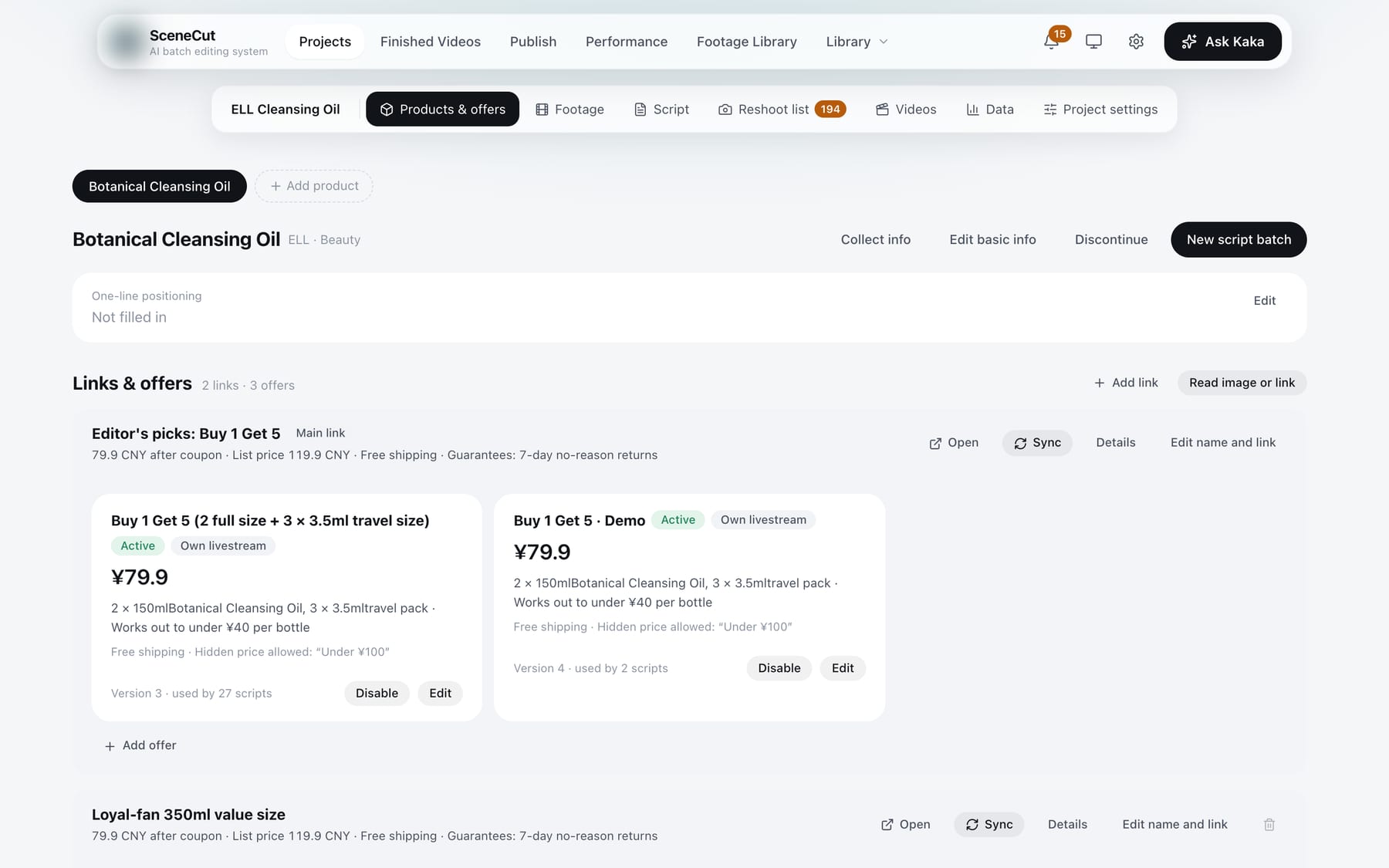The image size is (1389, 868).
Task: Open the Footage Library tab
Action: (747, 42)
